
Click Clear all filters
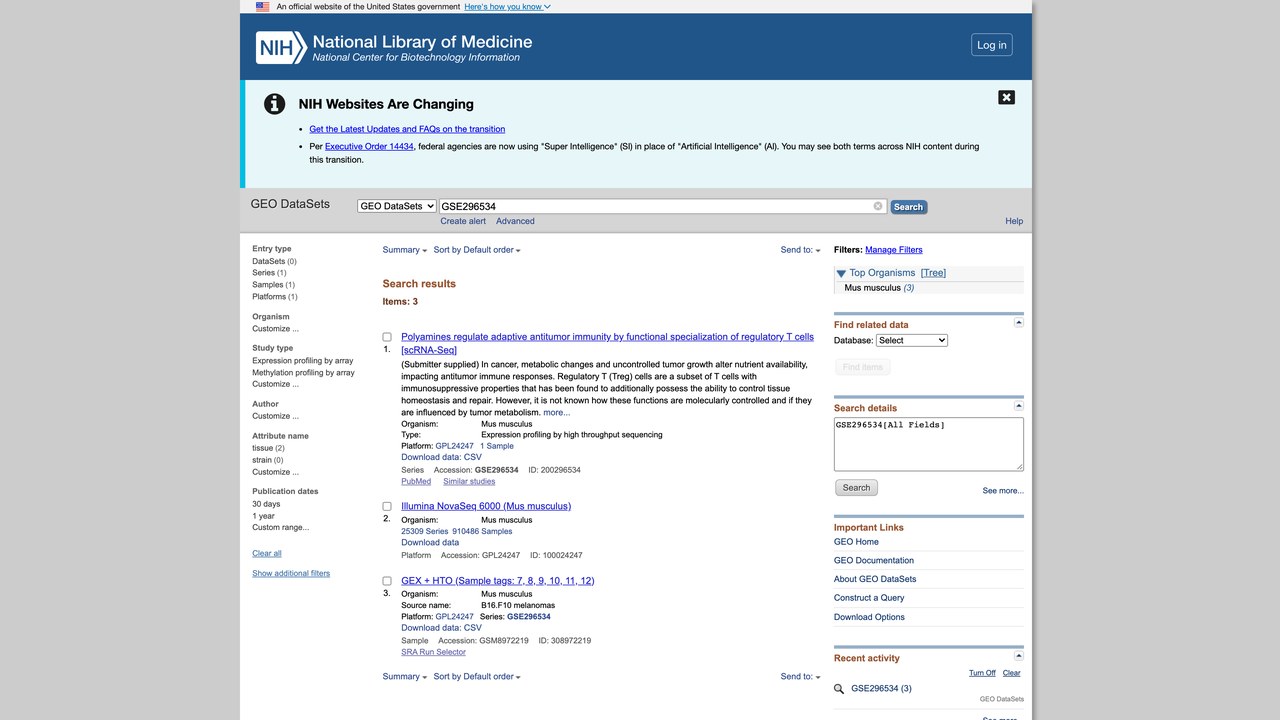click(x=267, y=553)
